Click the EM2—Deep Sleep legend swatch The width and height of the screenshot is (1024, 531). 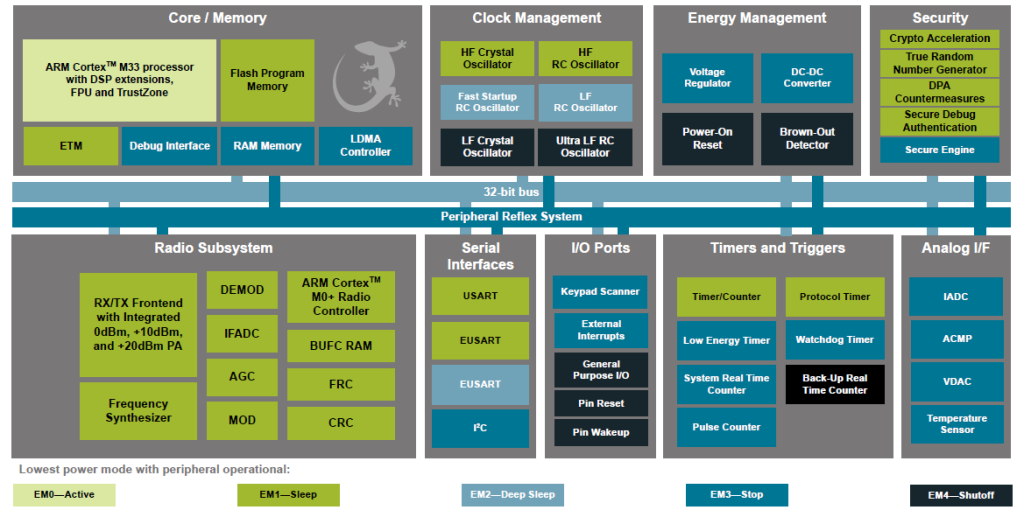[x=513, y=495]
